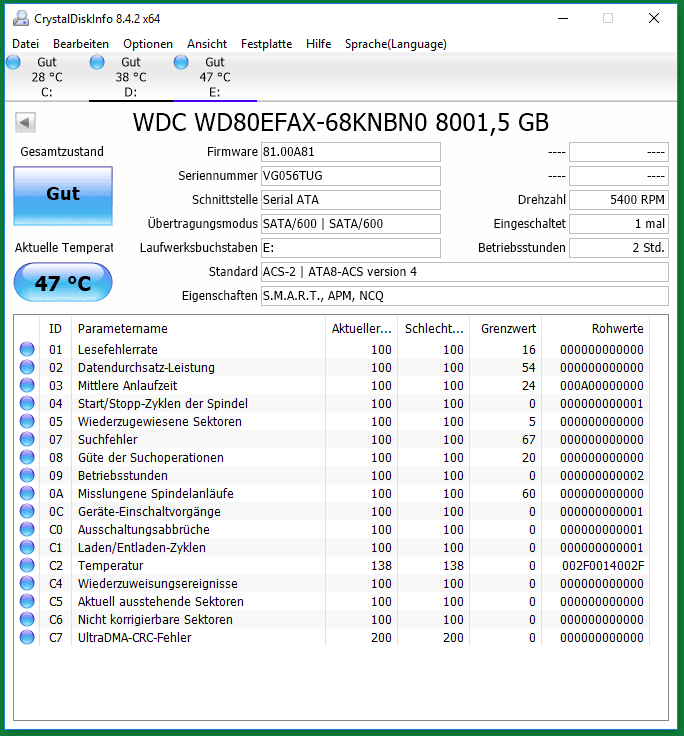Click status orb for Wiederzugewiesene Sektoren row

(27, 421)
